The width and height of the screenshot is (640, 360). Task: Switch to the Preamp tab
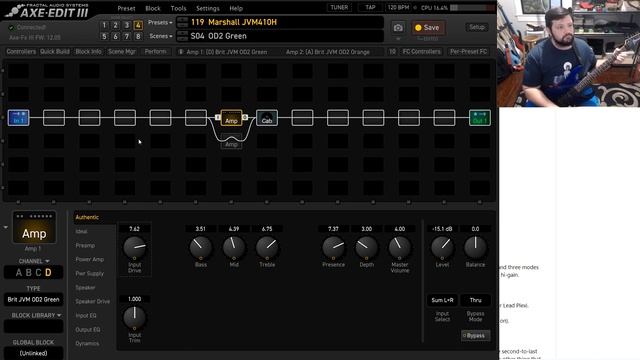tap(85, 245)
